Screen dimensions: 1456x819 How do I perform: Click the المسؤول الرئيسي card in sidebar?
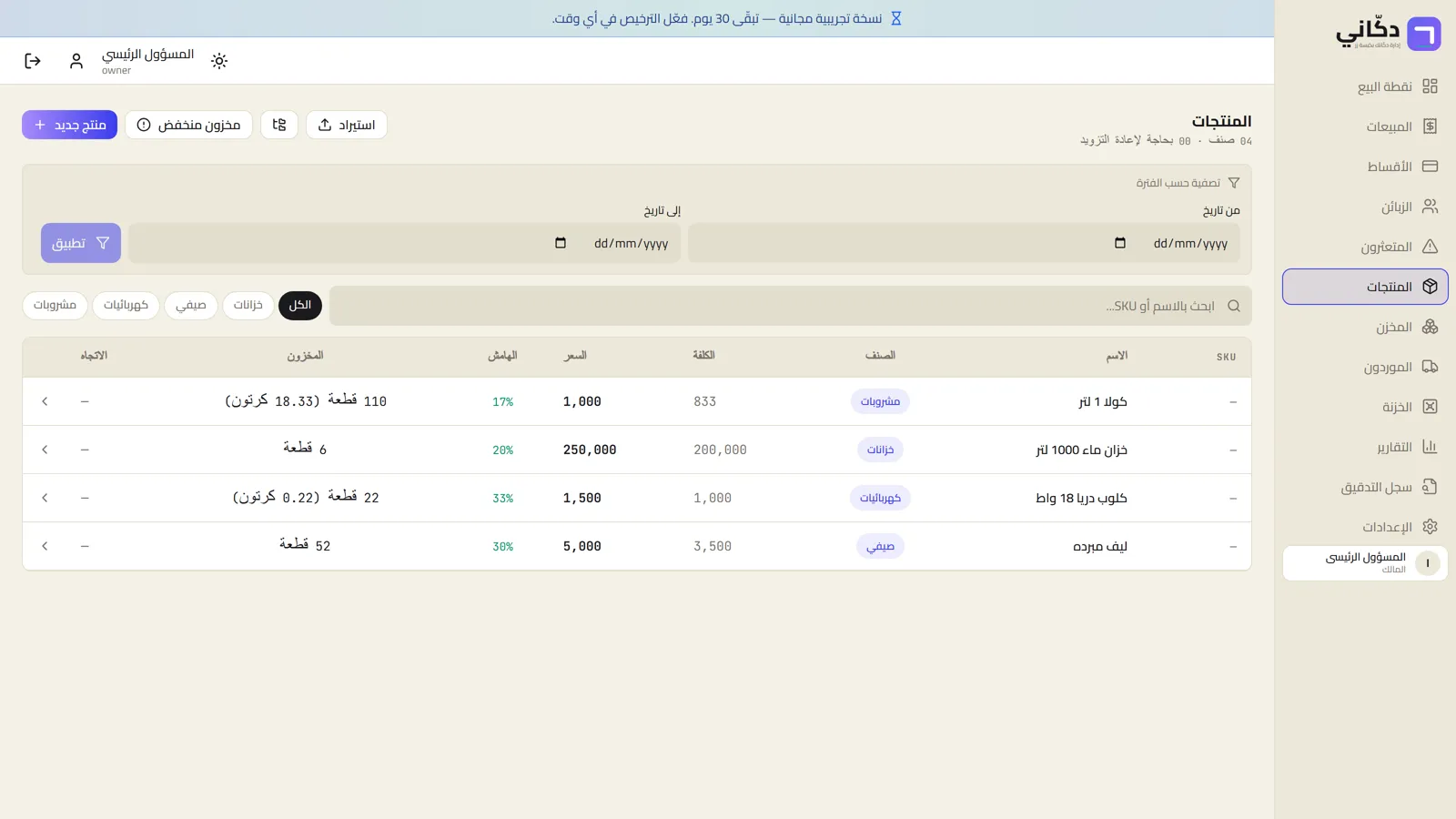click(1365, 563)
